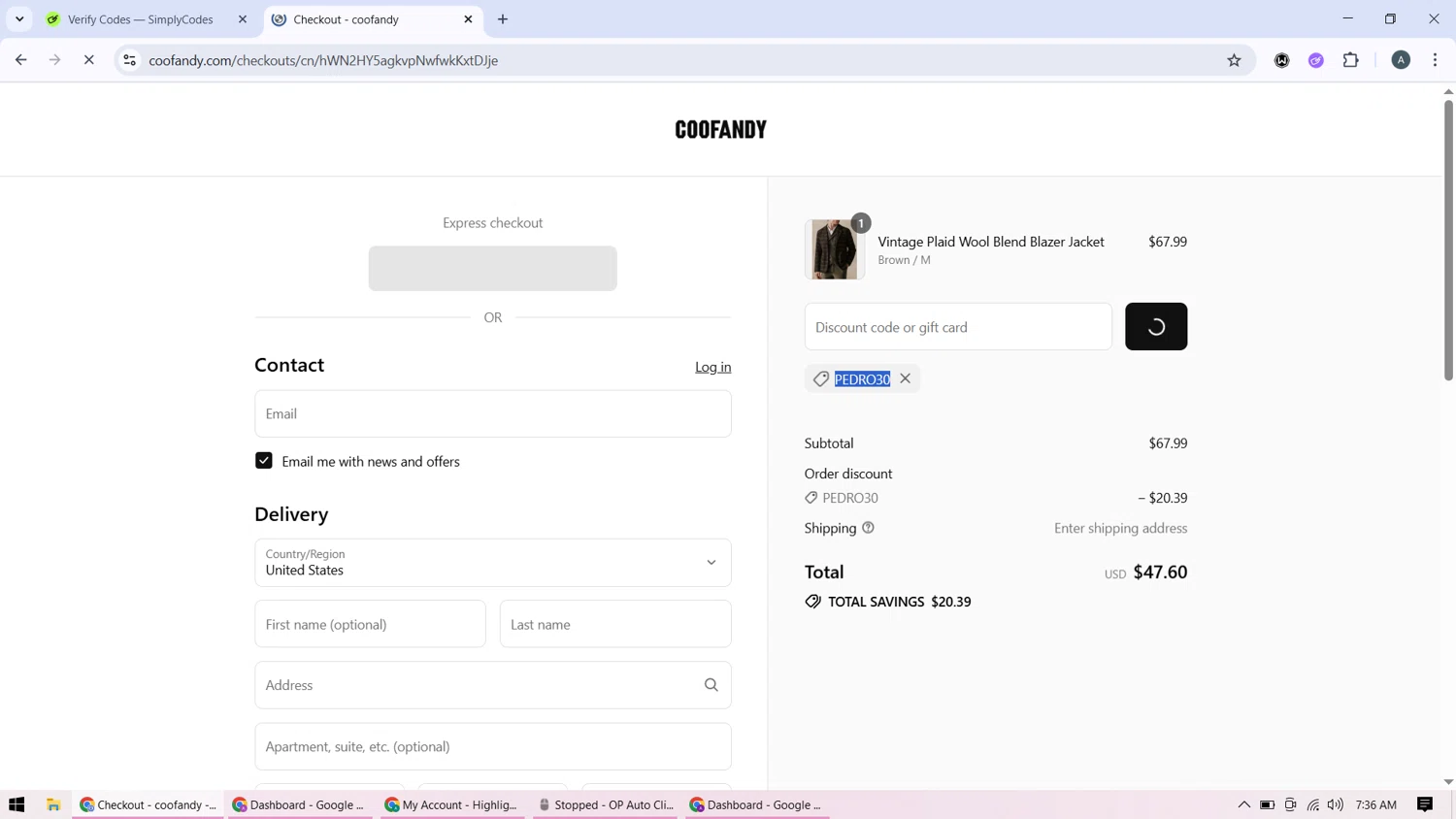1456x819 pixels.
Task: Click the Apartment, suite field
Action: (493, 746)
